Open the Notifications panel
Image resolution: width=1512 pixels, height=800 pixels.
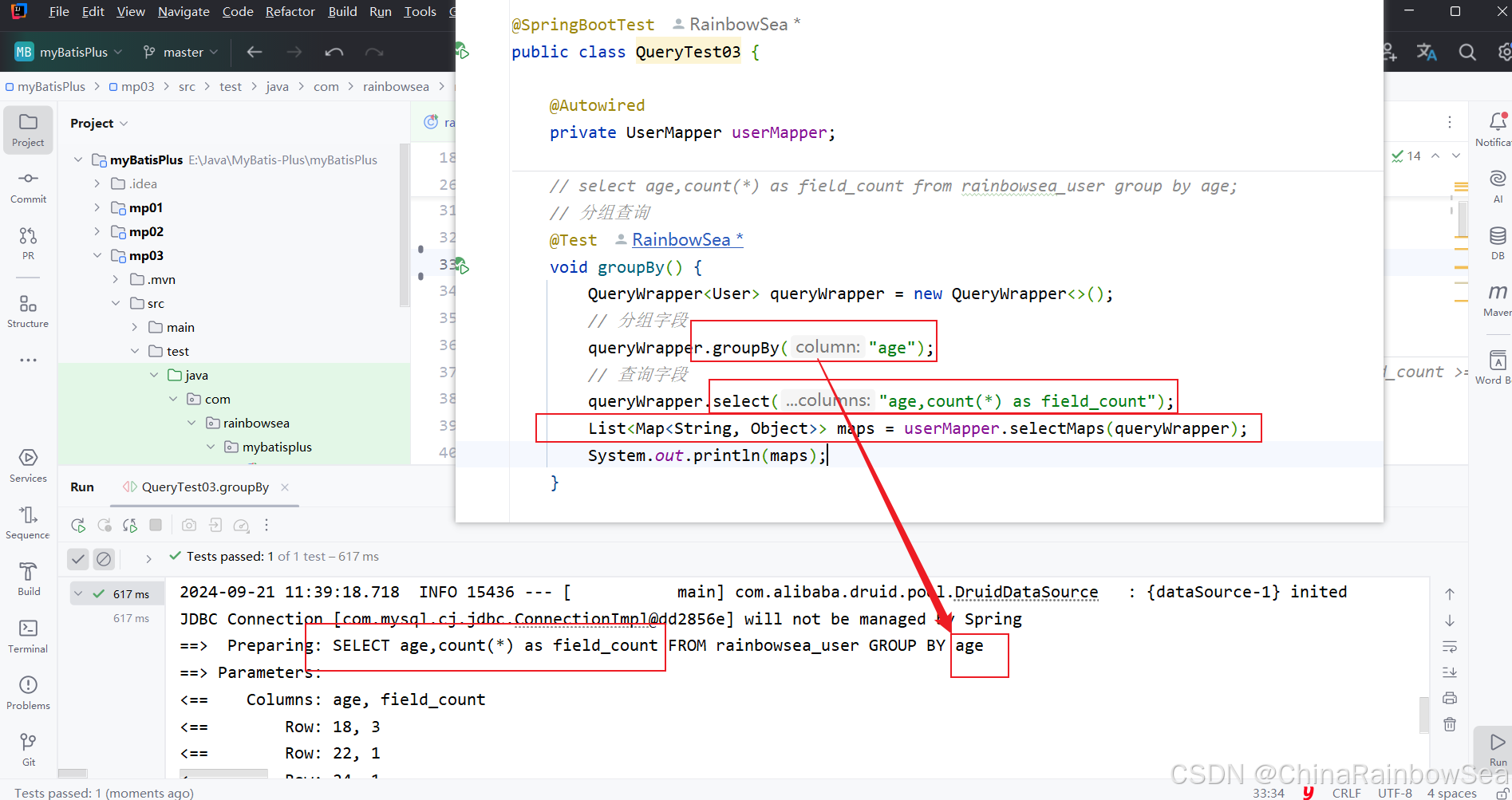[1498, 129]
